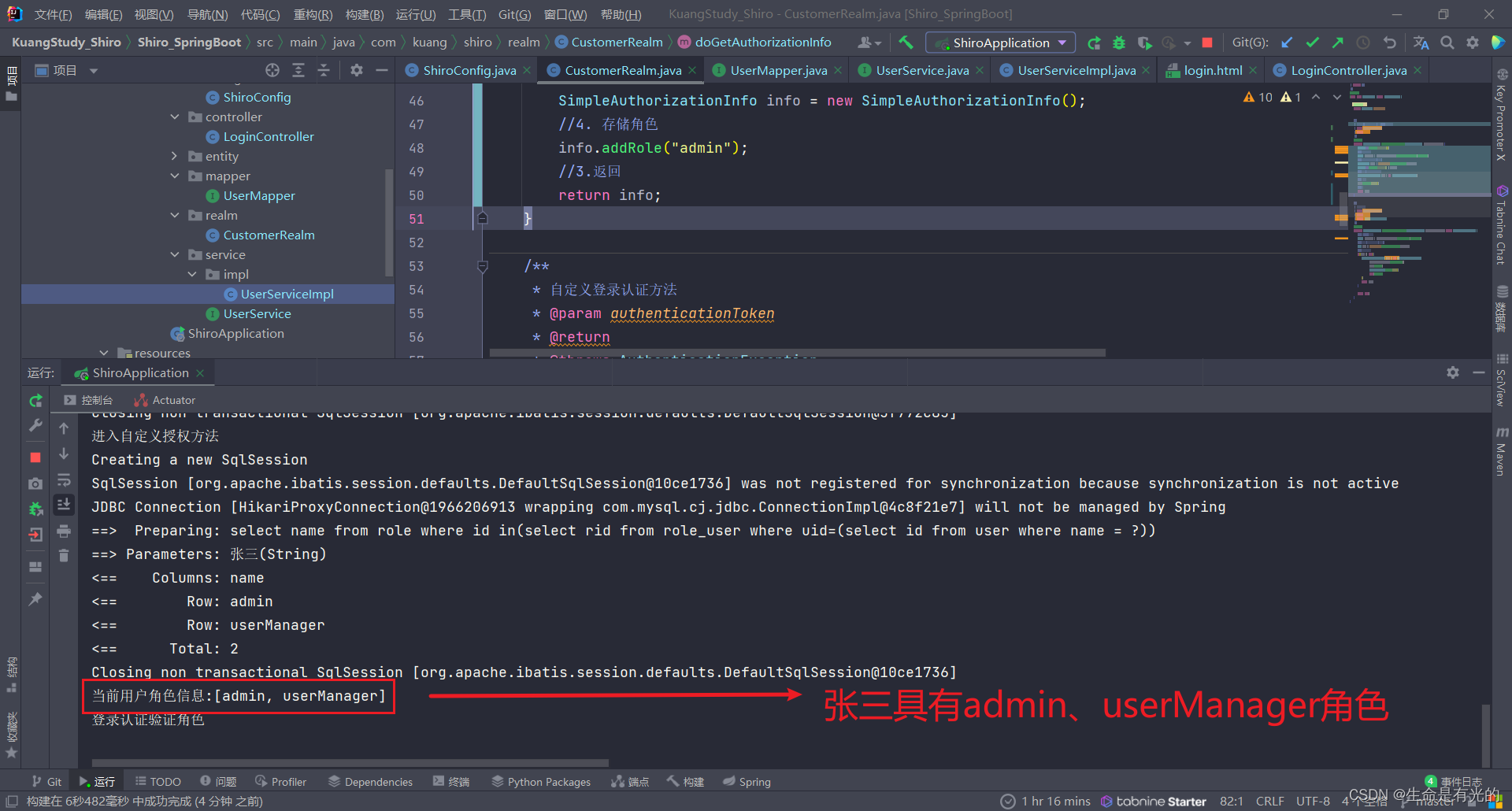1512x811 pixels.
Task: Close the CustomerRealm.java tab
Action: (x=692, y=70)
